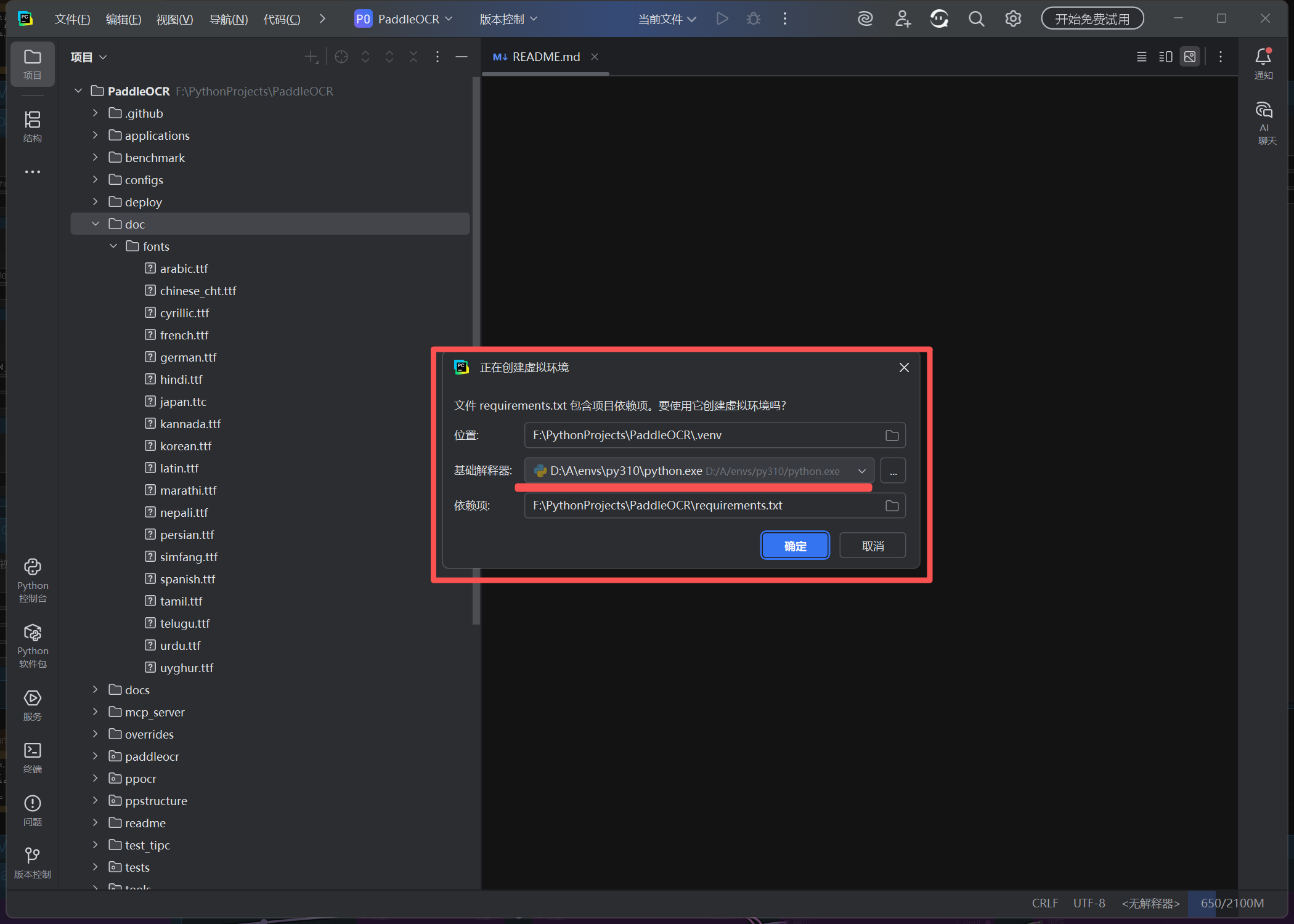Viewport: 1294px width, 924px height.
Task: Show more main menu items chevron
Action: [322, 19]
